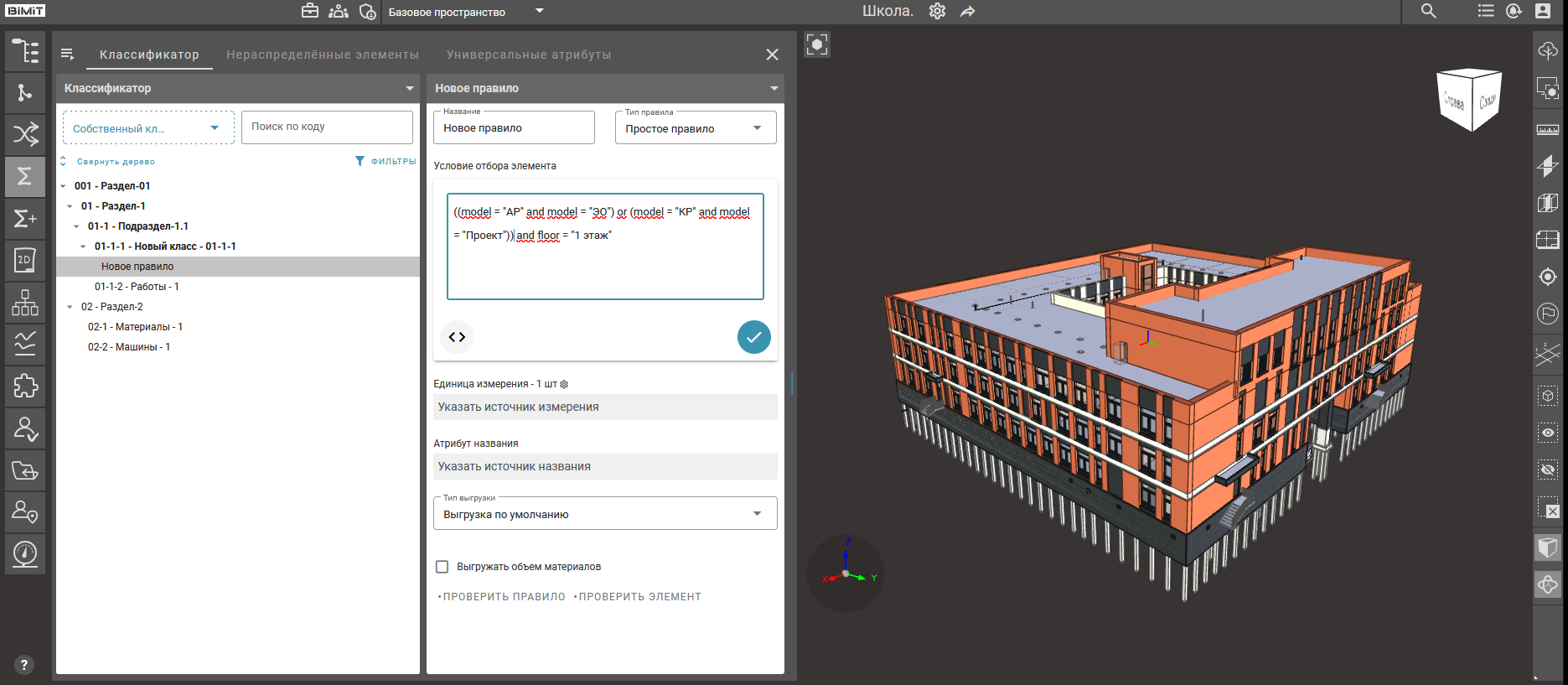The height and width of the screenshot is (685, 1568).
Task: Switch to 'Универсальные атрибуты' tab
Action: 528,54
